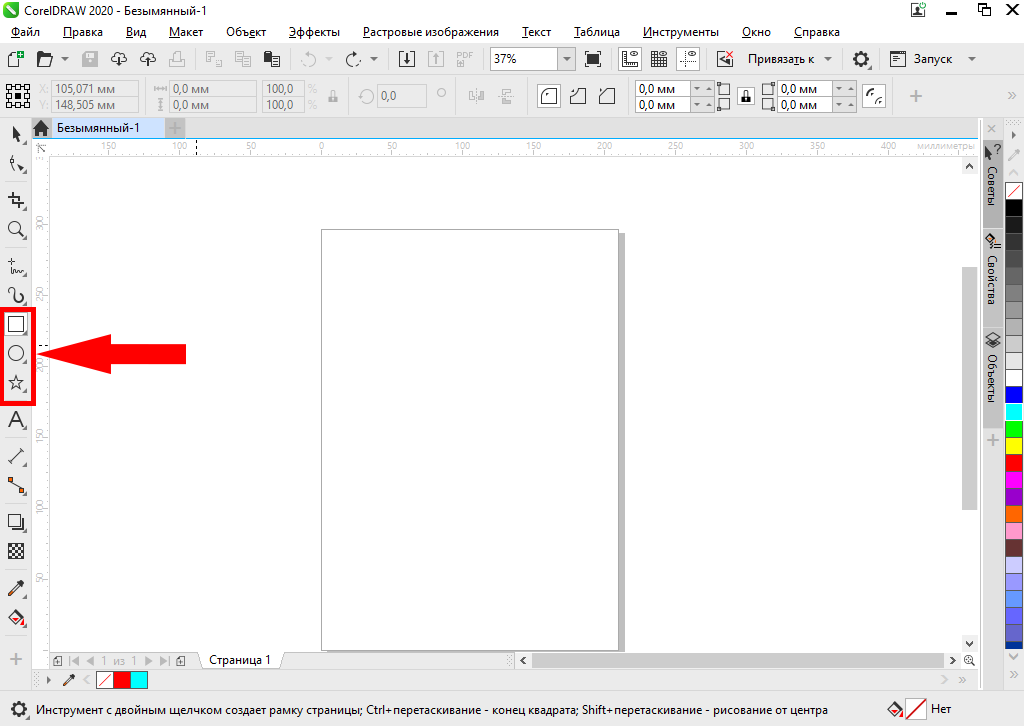Viewport: 1024px width, 726px height.
Task: Open the zoom level dropdown
Action: coord(567,59)
